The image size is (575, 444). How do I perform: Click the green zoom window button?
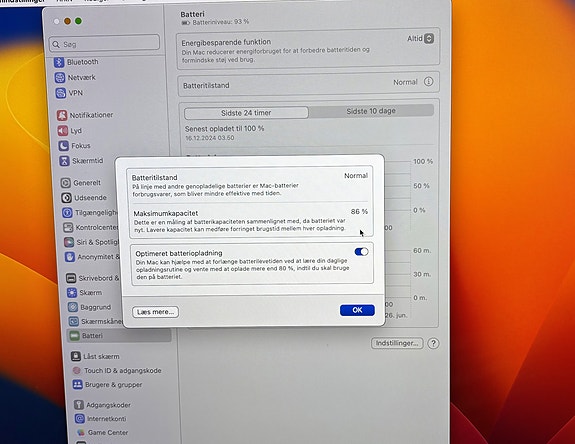[78, 21]
